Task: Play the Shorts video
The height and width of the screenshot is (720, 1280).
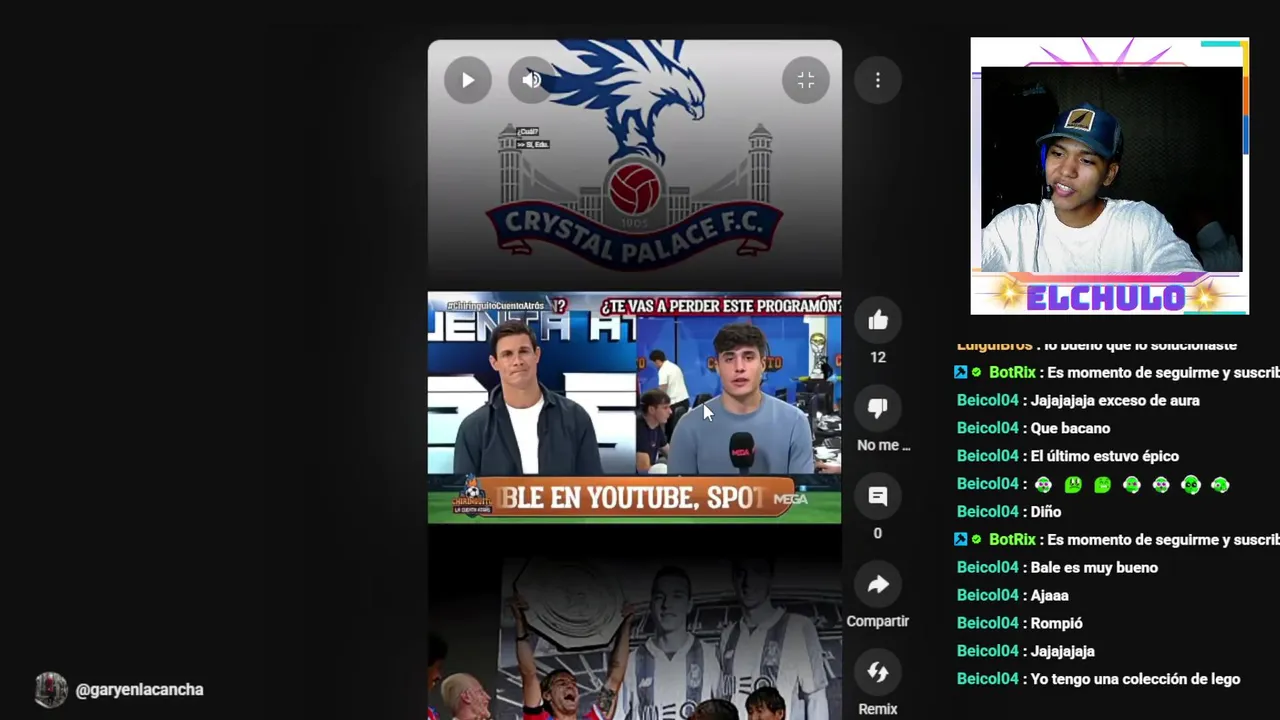Action: [x=468, y=81]
